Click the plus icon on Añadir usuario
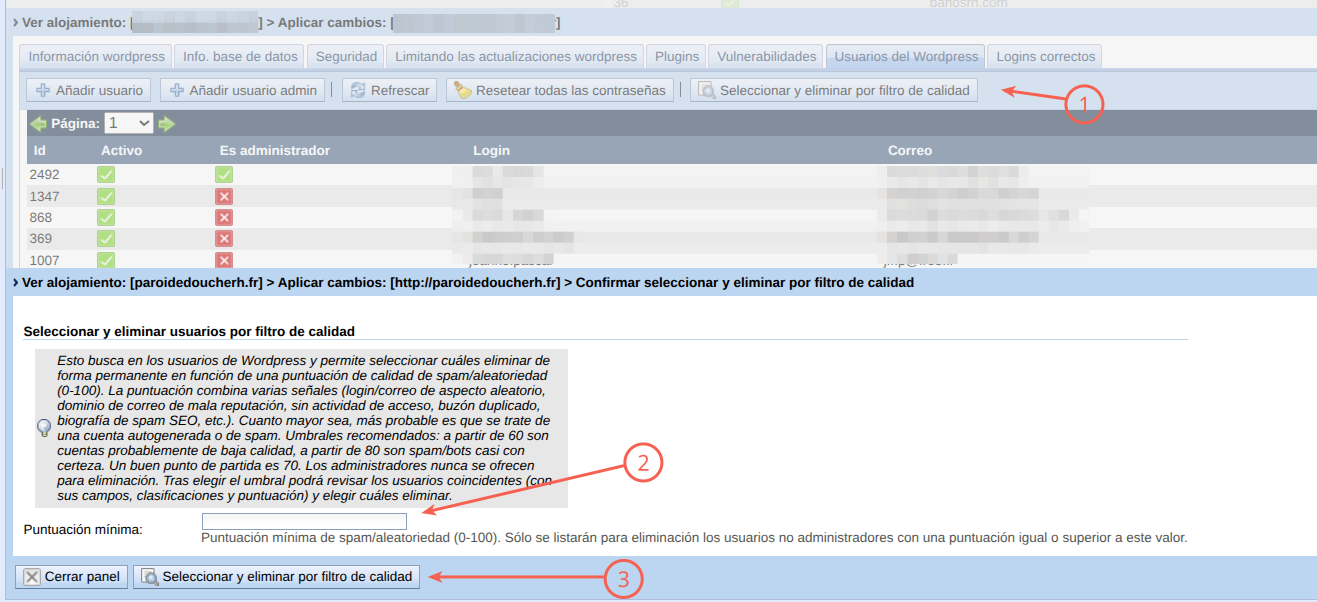The image size is (1317, 602). [43, 90]
